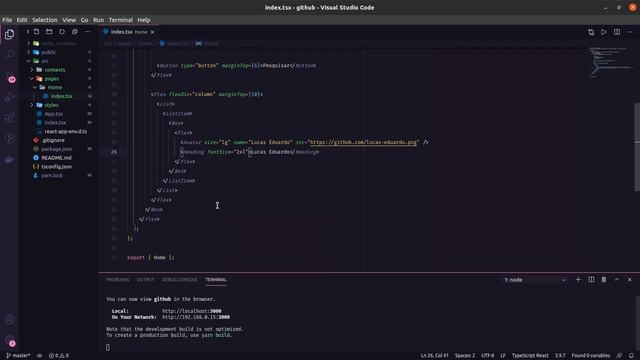The height and width of the screenshot is (360, 640).
Task: Collapse all folders in explorer
Action: pyautogui.click(x=75, y=32)
